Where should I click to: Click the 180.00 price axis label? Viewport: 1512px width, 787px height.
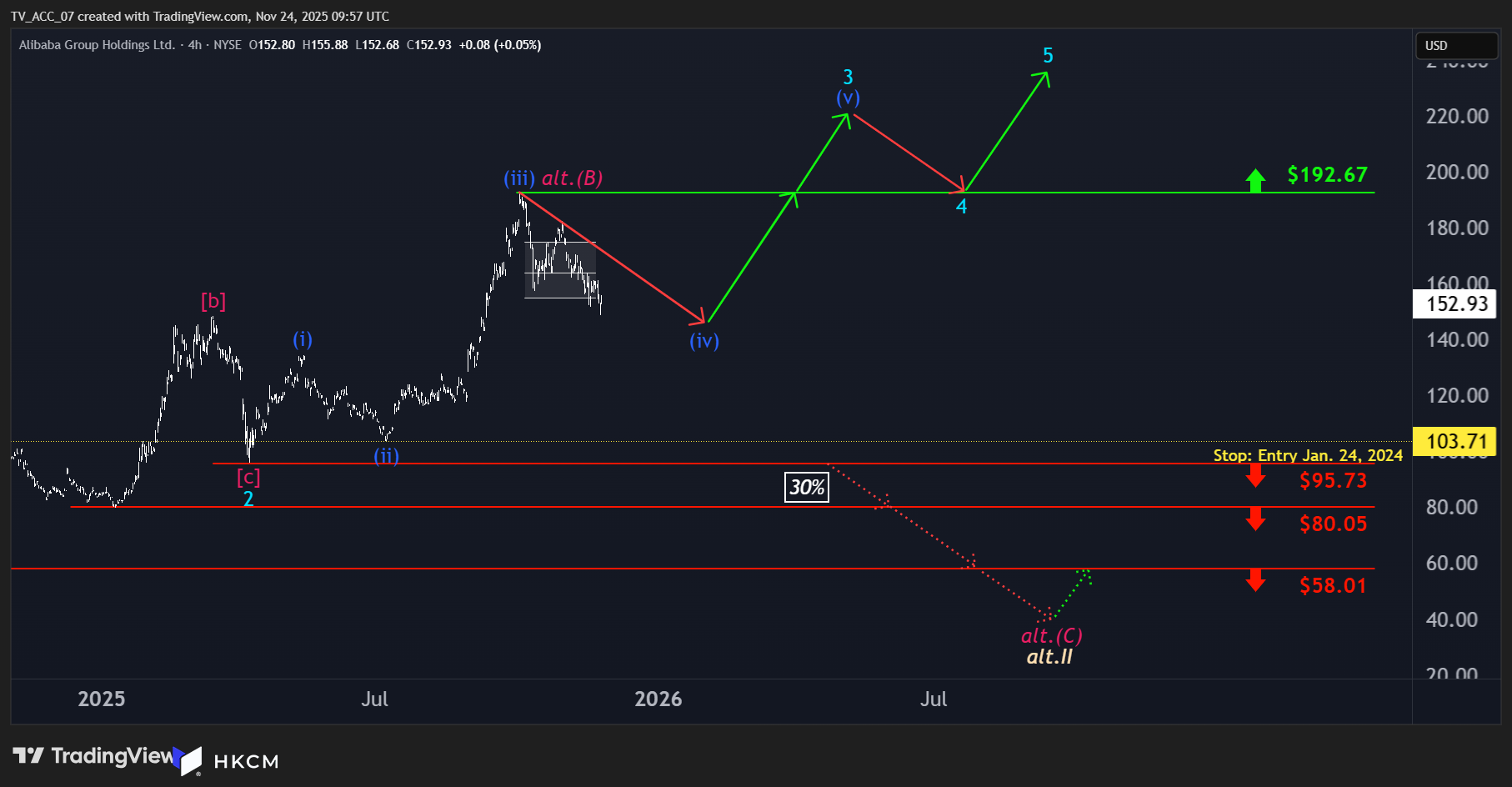[x=1457, y=228]
